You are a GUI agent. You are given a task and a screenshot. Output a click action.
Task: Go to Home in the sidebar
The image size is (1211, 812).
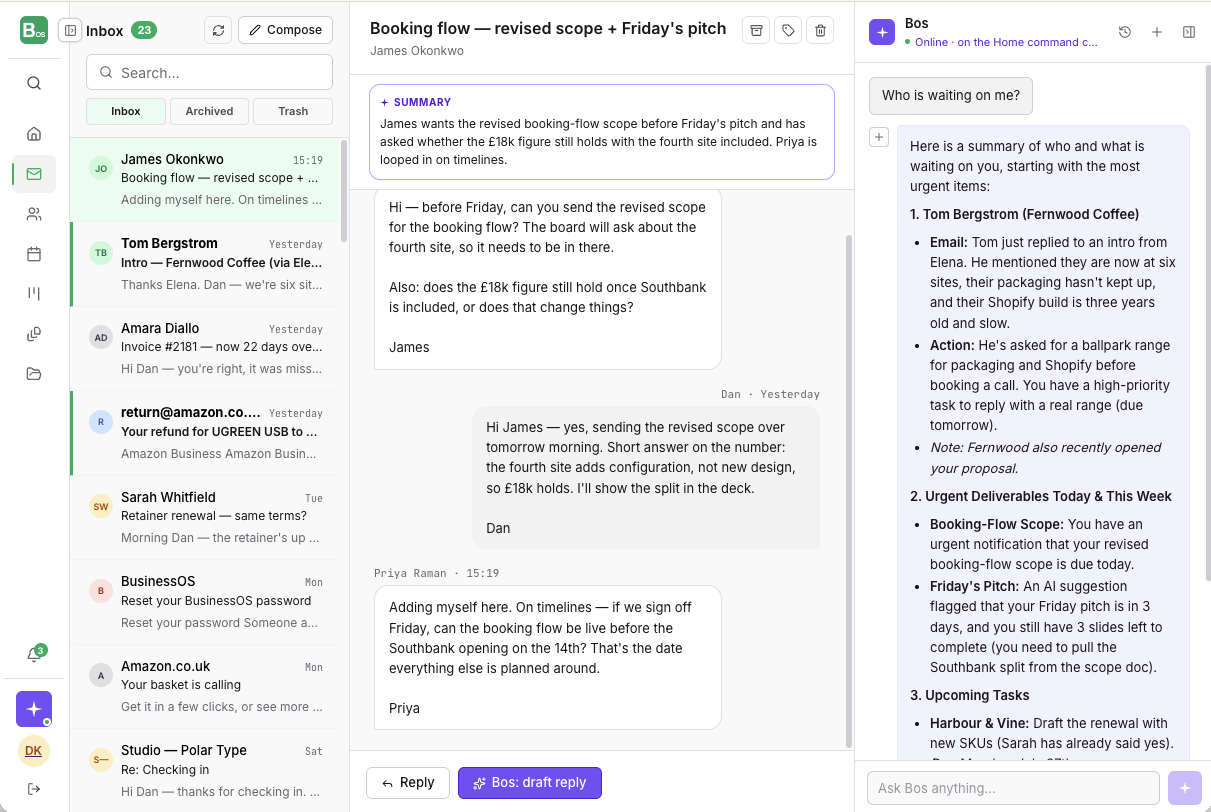(x=34, y=133)
